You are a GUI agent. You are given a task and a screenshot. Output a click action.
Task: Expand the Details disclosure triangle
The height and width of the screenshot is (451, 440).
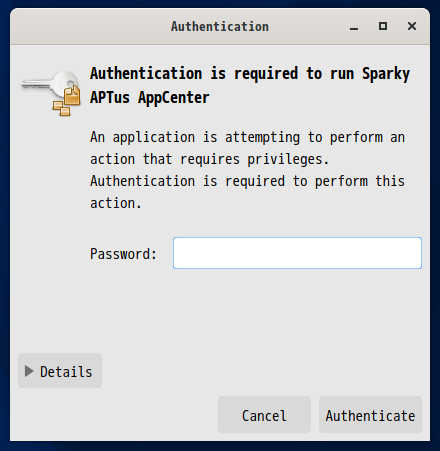coord(29,371)
